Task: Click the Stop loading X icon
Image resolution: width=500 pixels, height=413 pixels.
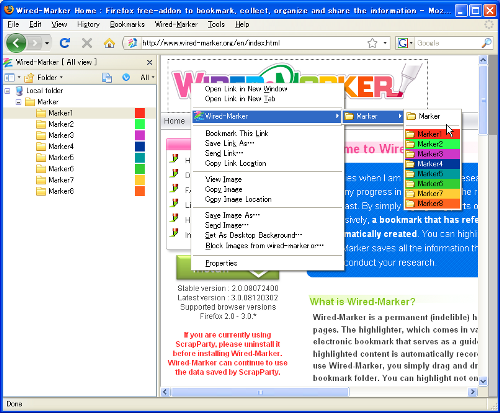Action: coord(87,43)
